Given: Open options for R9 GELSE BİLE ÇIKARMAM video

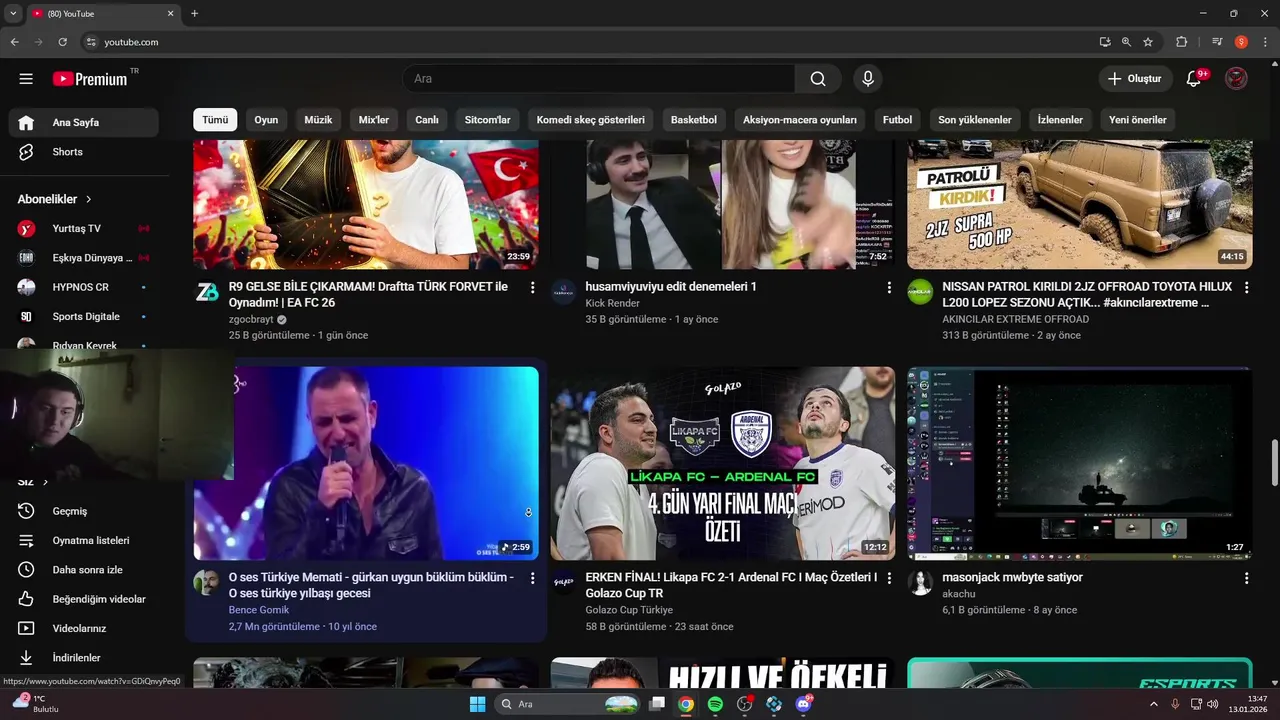Looking at the screenshot, I should (532, 288).
